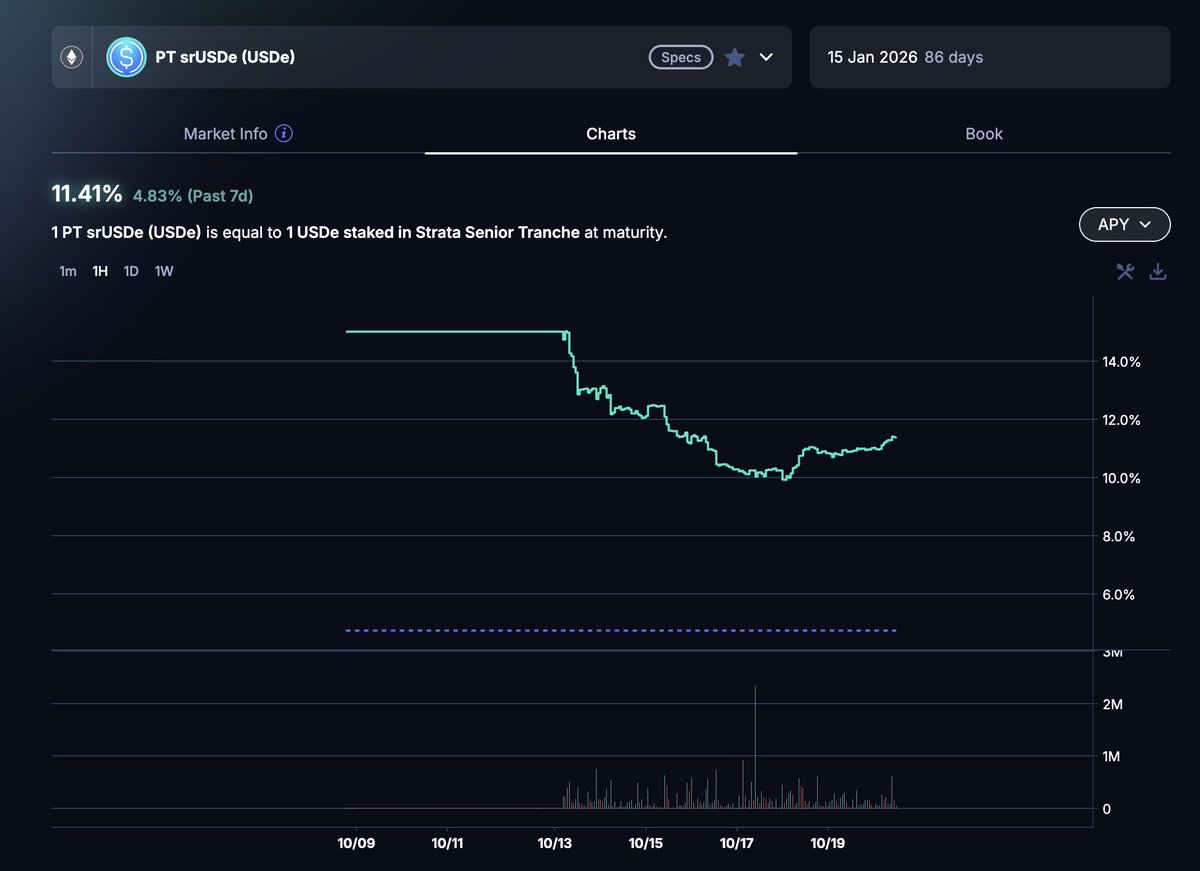
Task: Select the Charts tab
Action: (611, 134)
